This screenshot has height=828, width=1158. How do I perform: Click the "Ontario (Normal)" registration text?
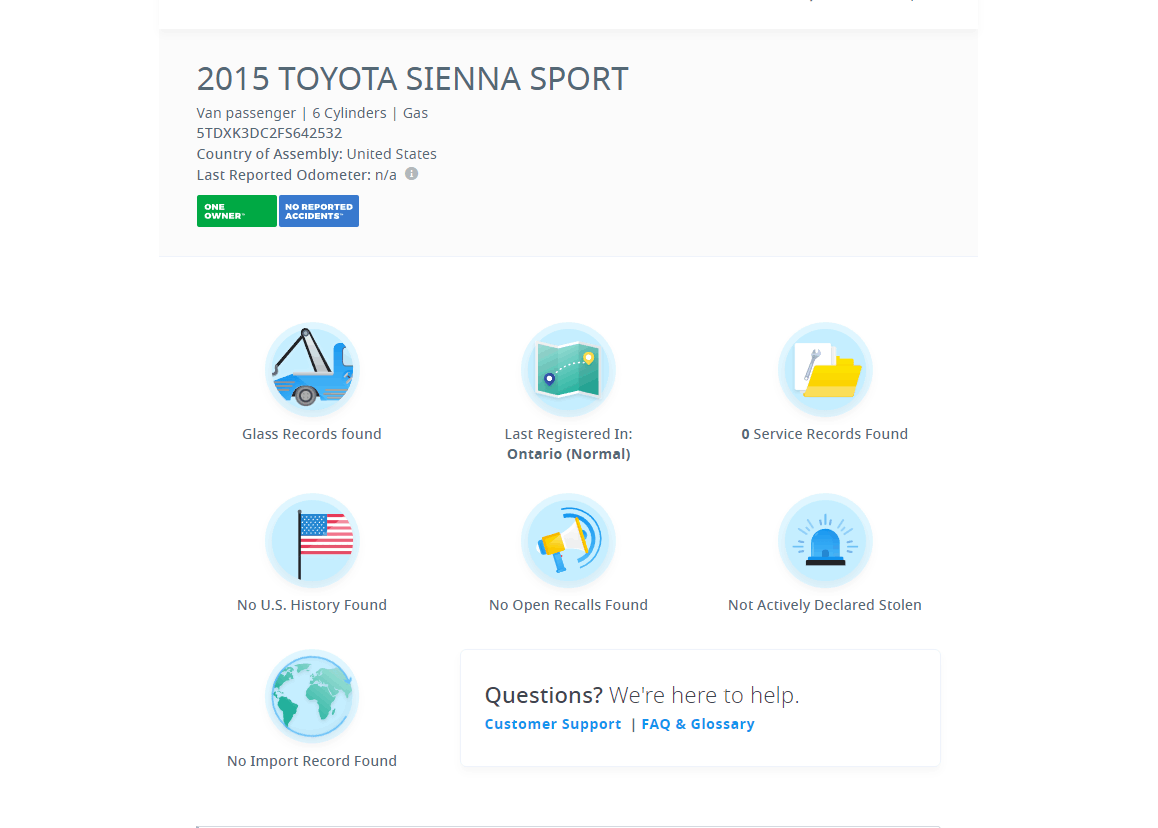(x=568, y=454)
